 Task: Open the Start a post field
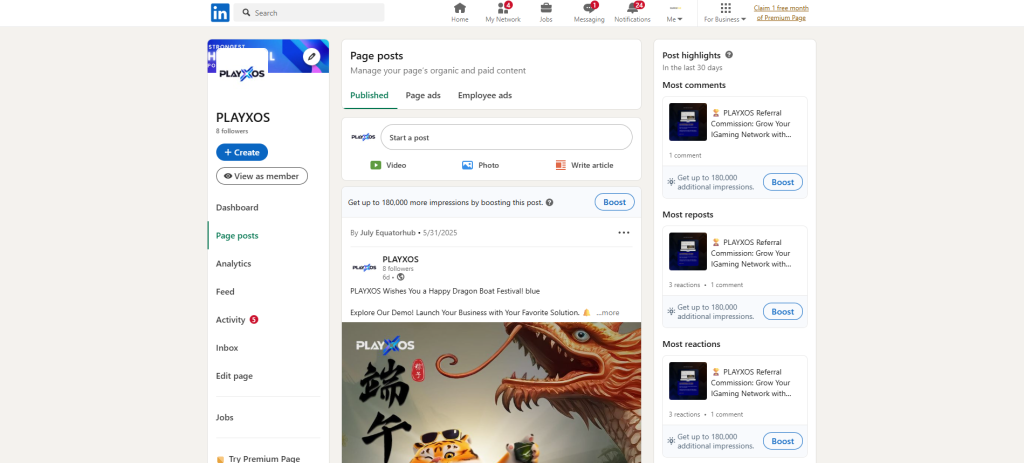click(x=507, y=138)
